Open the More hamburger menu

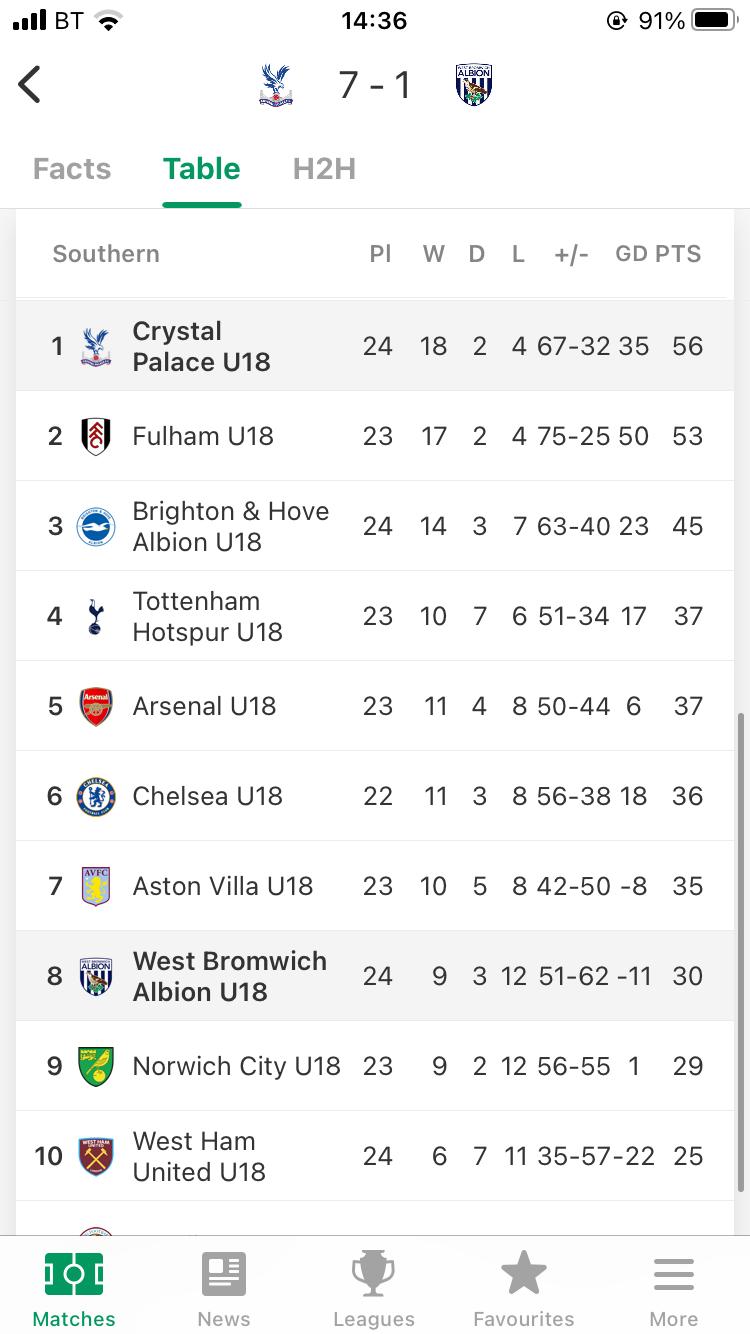click(x=674, y=1275)
